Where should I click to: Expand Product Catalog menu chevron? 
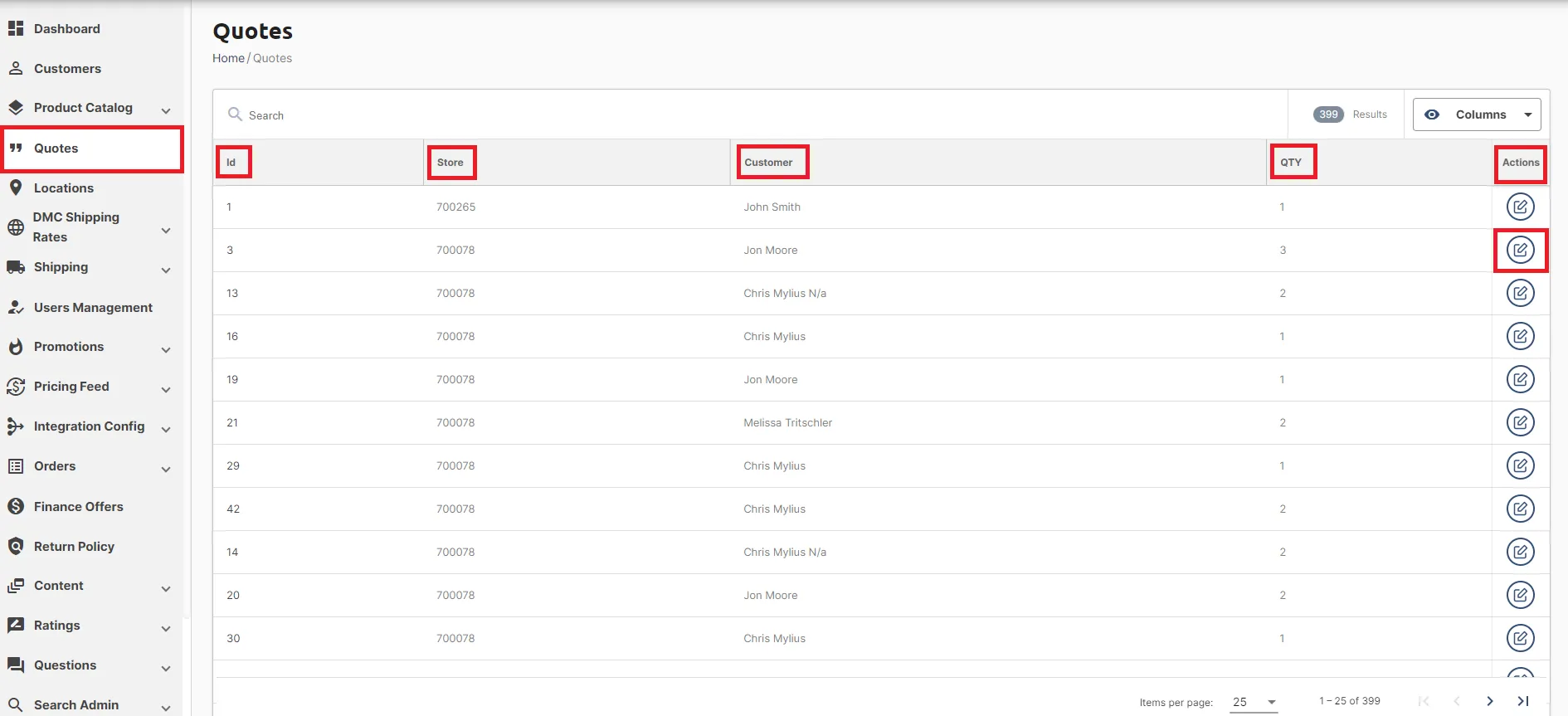coord(166,110)
